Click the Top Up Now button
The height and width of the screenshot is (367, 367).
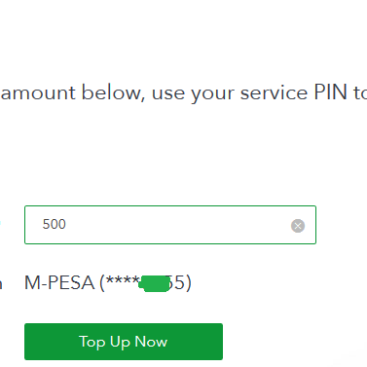click(x=123, y=341)
